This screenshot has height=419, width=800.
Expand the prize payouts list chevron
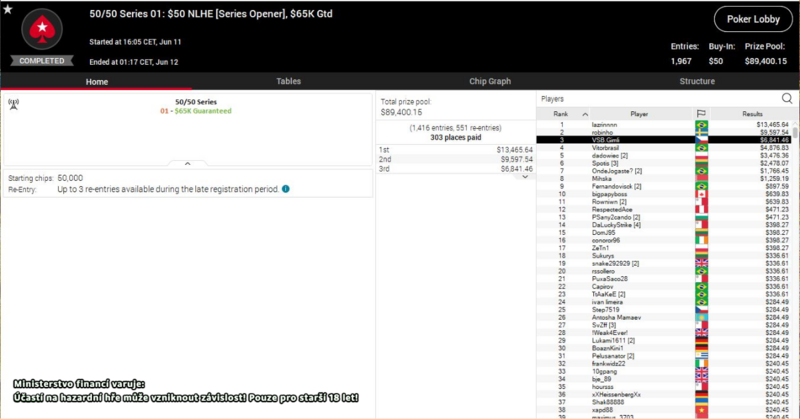coord(525,177)
